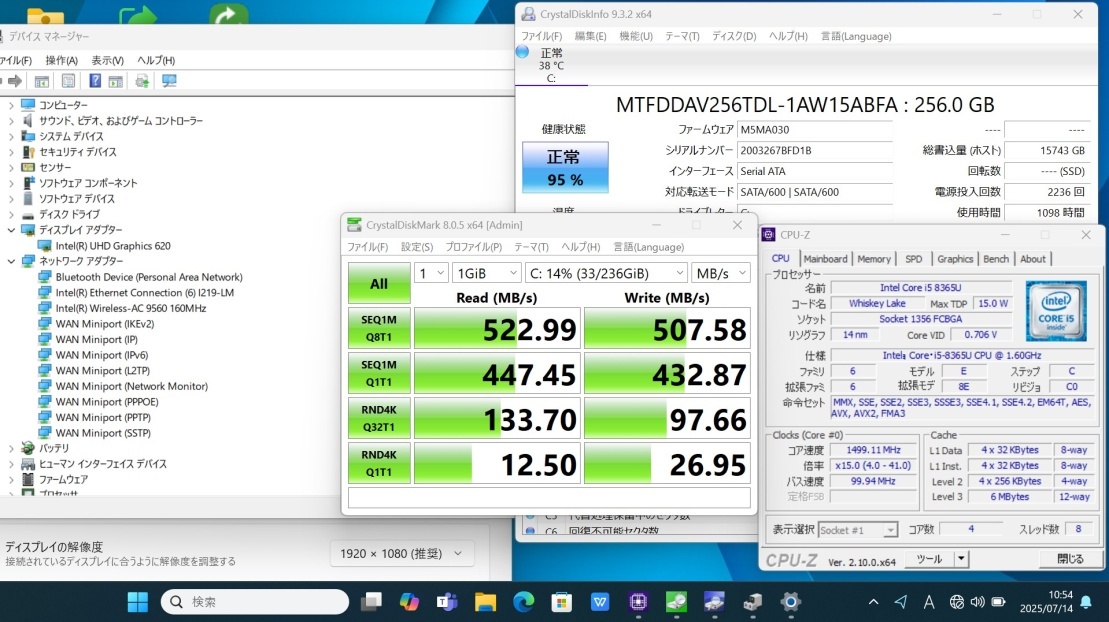Open the blue W app on the taskbar
Screen dimensions: 1109x622
(x=600, y=601)
